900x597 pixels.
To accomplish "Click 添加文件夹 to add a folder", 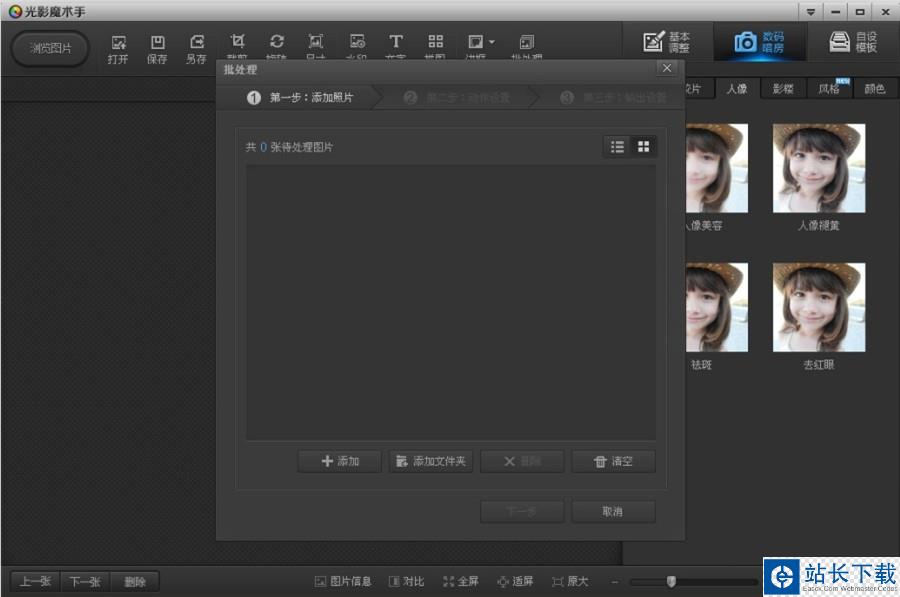I will click(430, 461).
